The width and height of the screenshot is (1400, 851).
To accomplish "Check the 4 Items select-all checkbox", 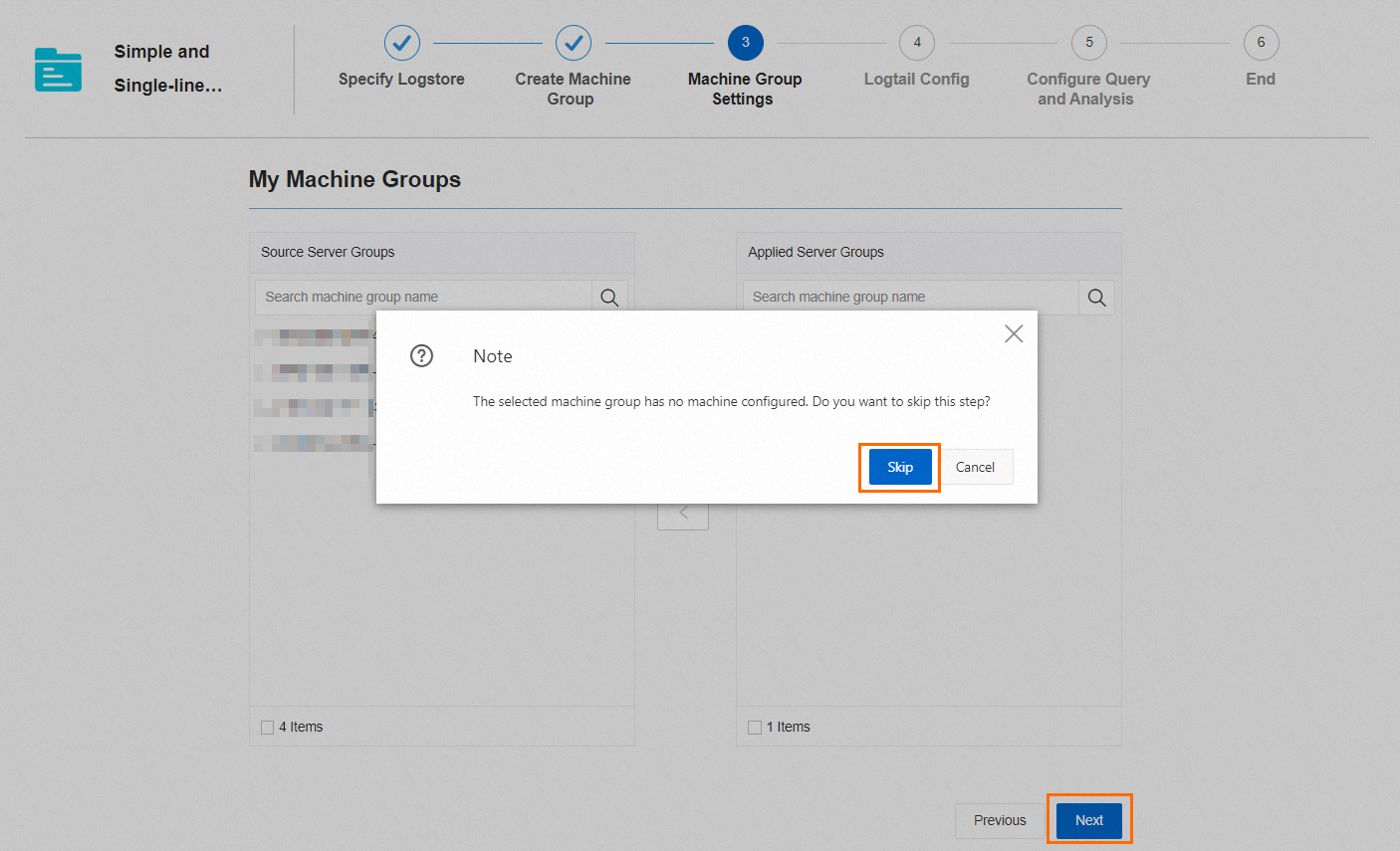I will (x=266, y=727).
